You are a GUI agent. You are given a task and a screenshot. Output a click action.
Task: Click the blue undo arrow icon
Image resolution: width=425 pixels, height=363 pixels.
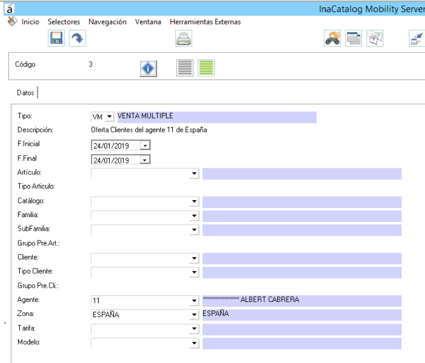tap(77, 38)
